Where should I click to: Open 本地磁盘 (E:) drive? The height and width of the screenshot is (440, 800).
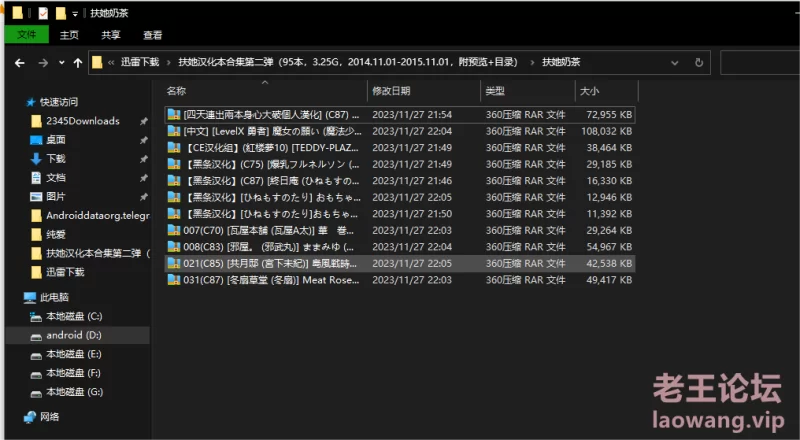[73, 354]
